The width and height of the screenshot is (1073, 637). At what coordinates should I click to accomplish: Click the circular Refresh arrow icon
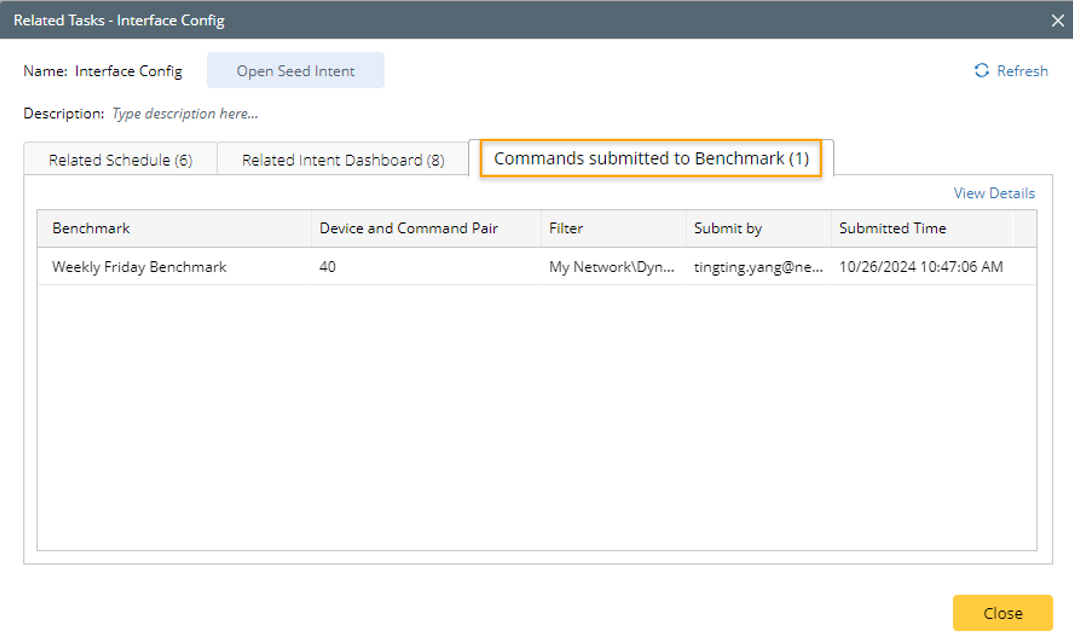click(982, 71)
